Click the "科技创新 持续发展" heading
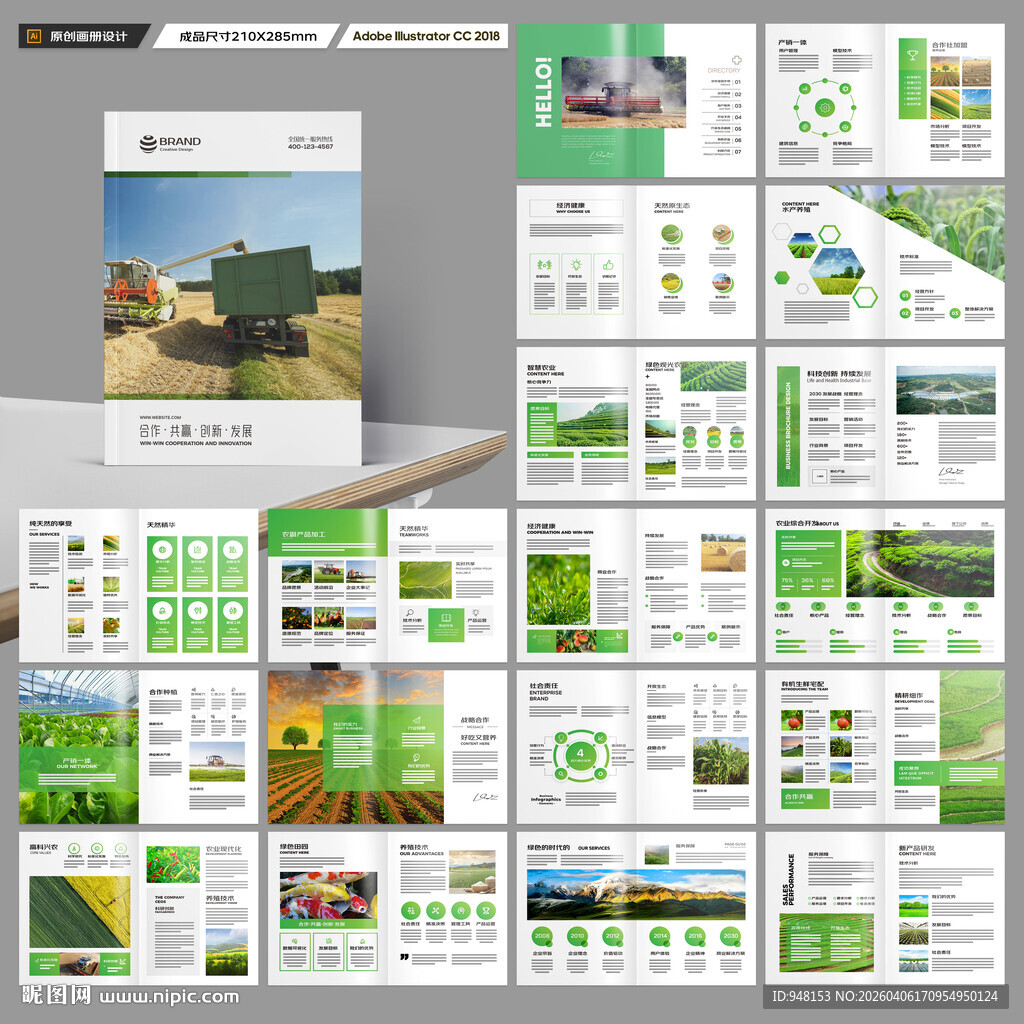Screen dimensions: 1024x1024 click(x=839, y=373)
